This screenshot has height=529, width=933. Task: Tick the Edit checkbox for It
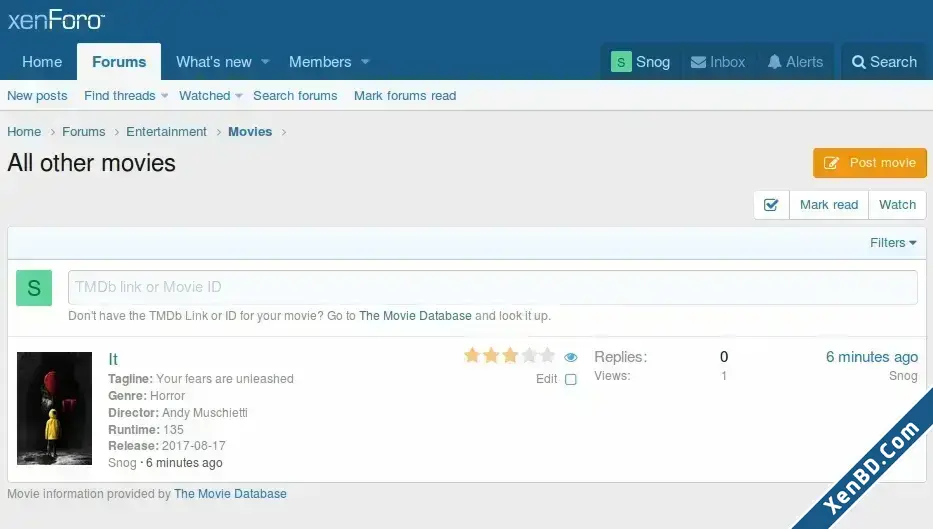(571, 380)
